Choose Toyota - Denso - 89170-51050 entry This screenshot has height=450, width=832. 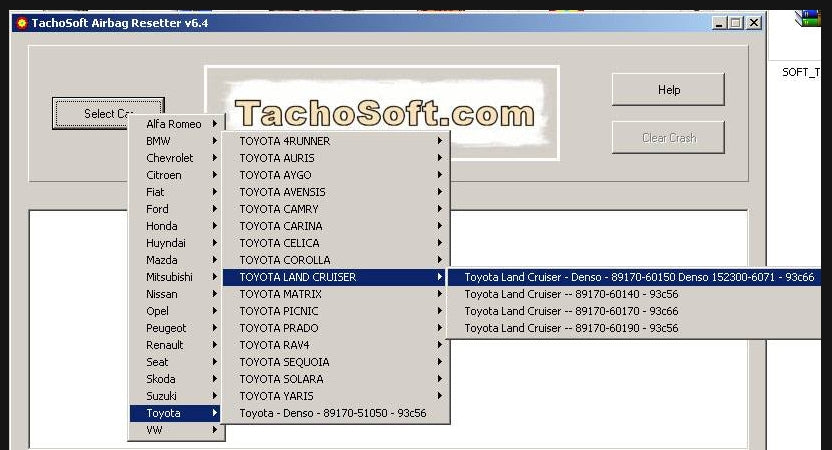pyautogui.click(x=333, y=413)
